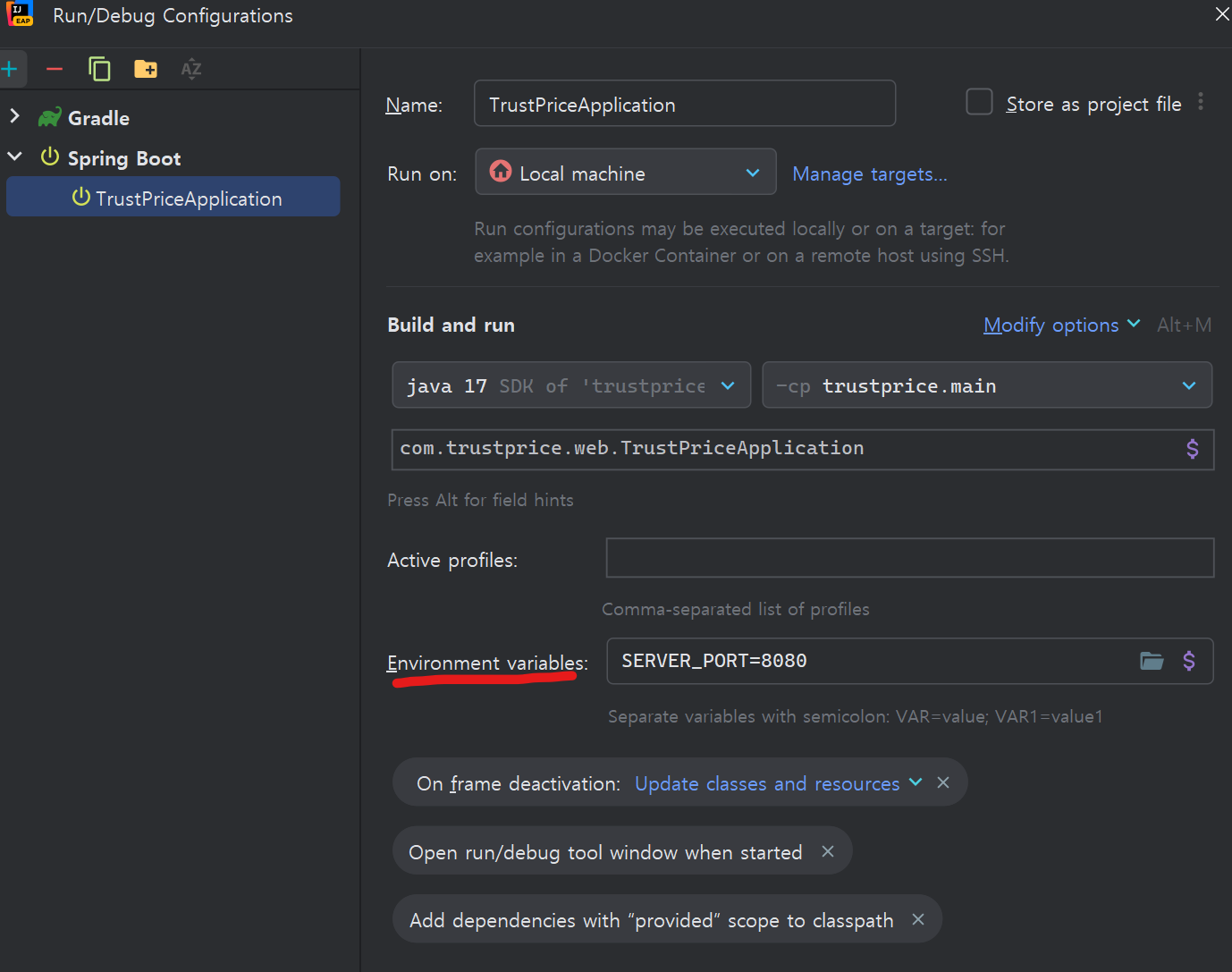Click the Environment variables label
This screenshot has width=1232, height=972.
click(x=487, y=663)
